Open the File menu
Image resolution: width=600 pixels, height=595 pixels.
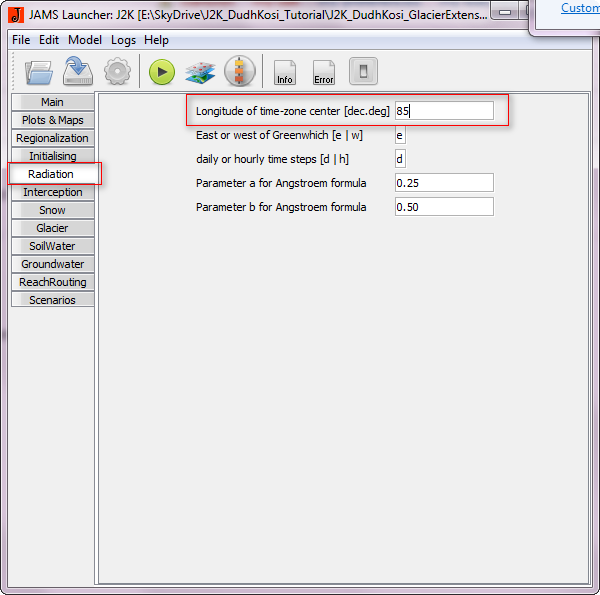[20, 40]
